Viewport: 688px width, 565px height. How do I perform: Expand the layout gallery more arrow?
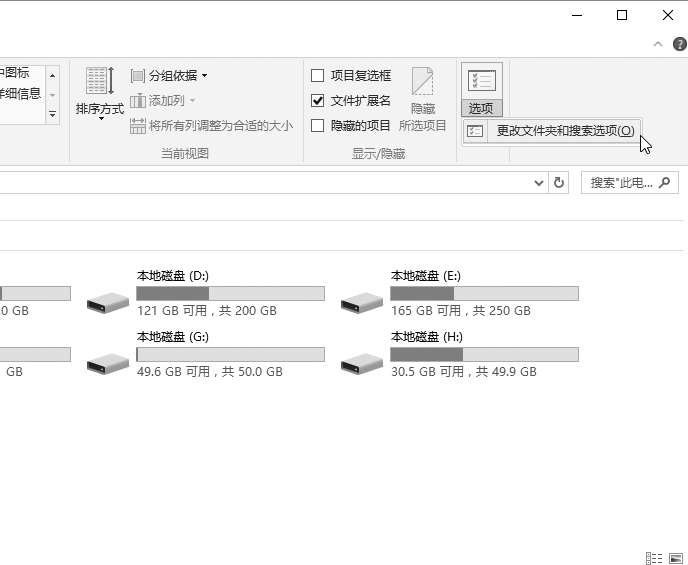[53, 114]
